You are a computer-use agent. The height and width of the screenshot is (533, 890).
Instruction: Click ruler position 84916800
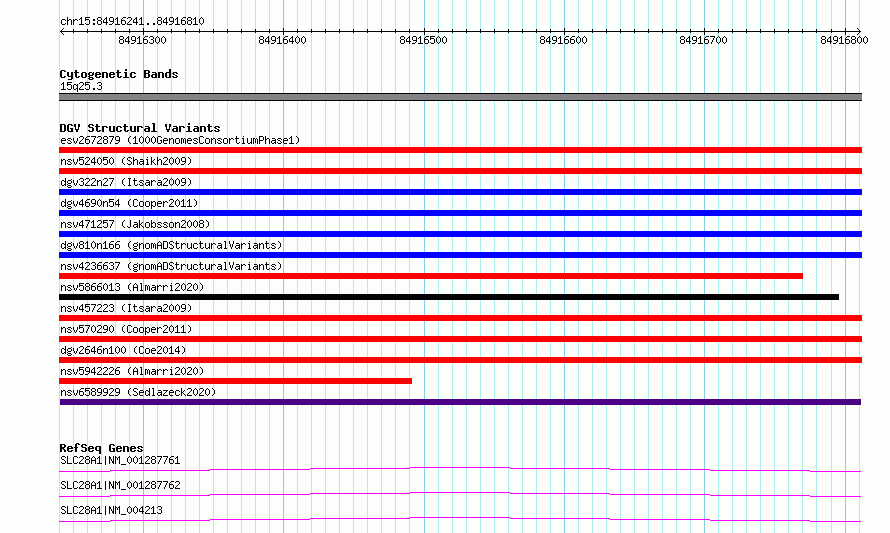coord(844,40)
